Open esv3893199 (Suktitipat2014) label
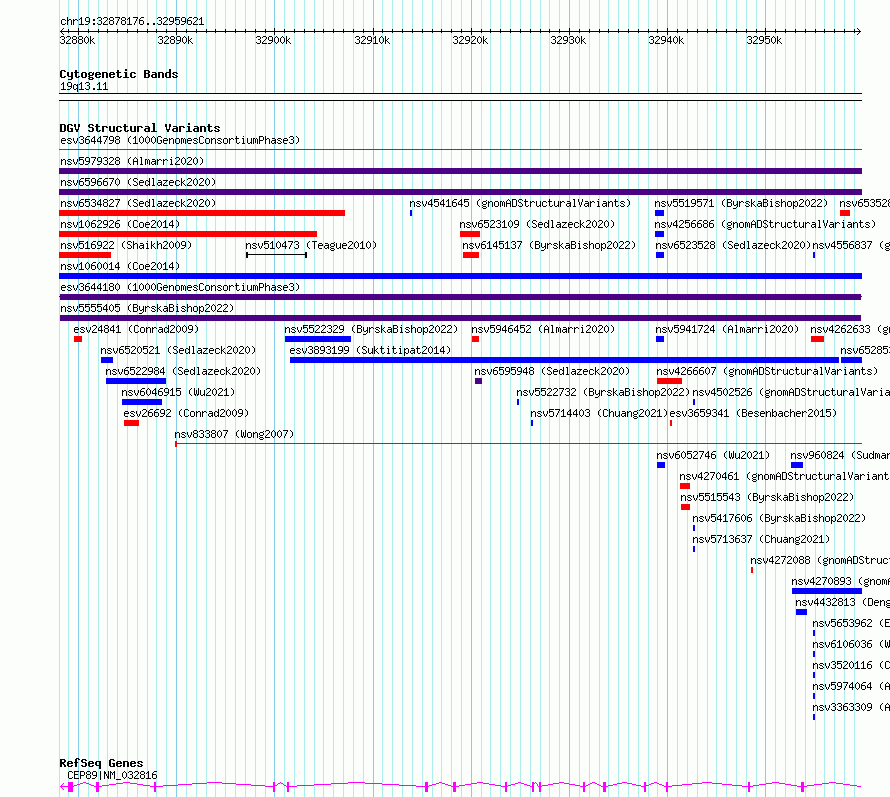890x797 pixels. (370, 350)
